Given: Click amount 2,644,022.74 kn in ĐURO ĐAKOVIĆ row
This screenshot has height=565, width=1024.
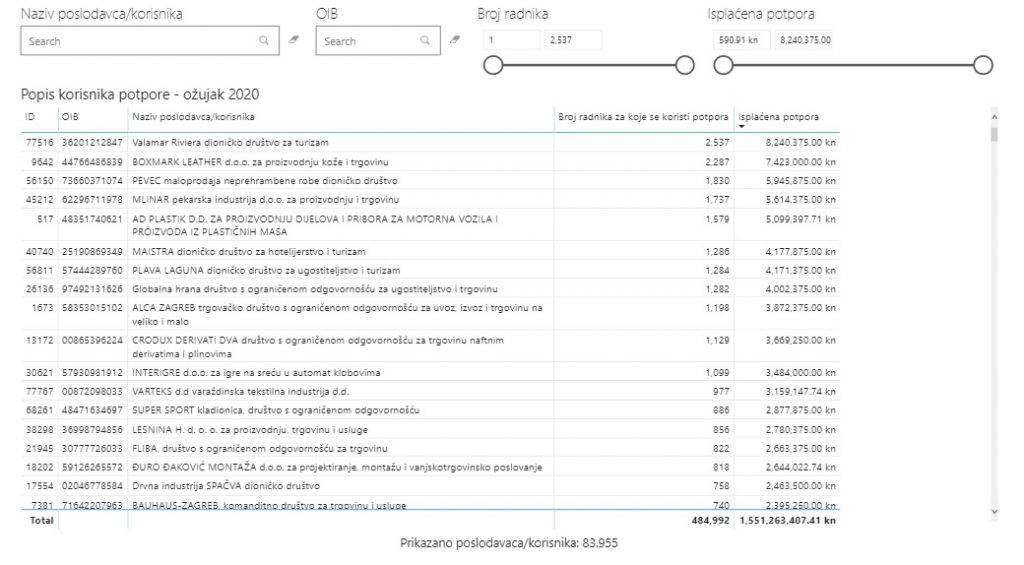Looking at the screenshot, I should (x=801, y=468).
